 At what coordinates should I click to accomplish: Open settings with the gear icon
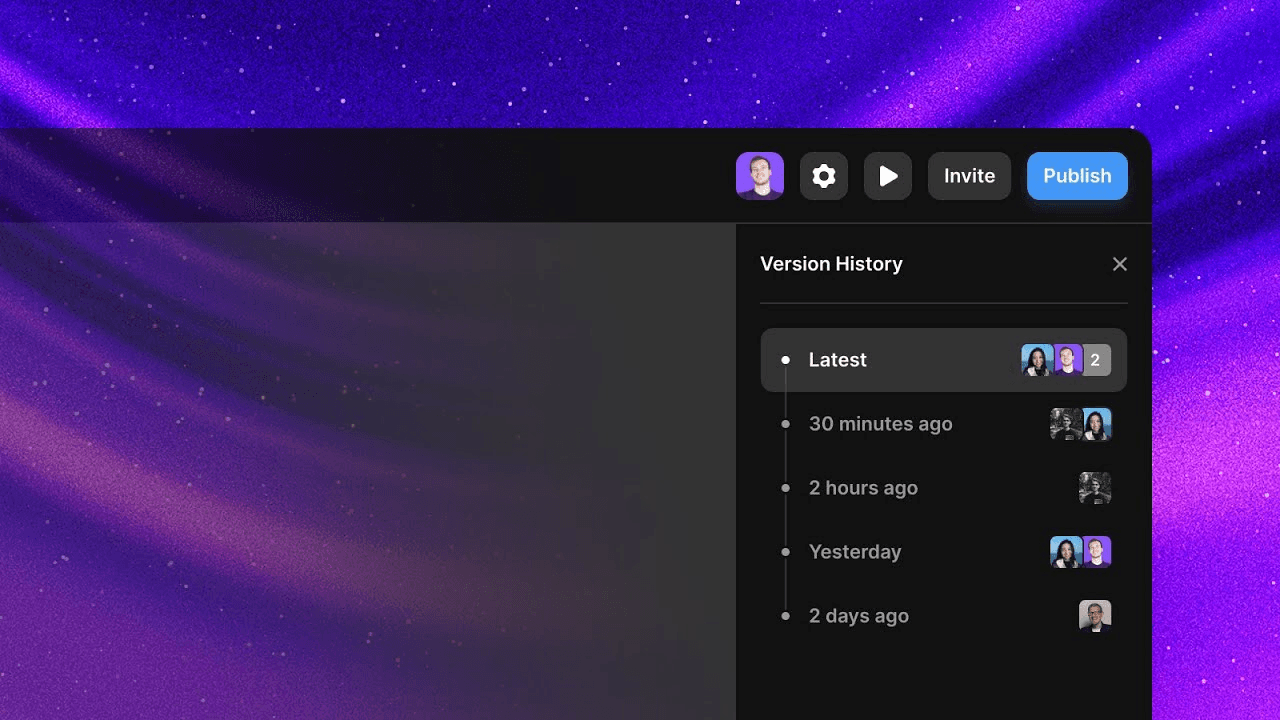coord(824,176)
